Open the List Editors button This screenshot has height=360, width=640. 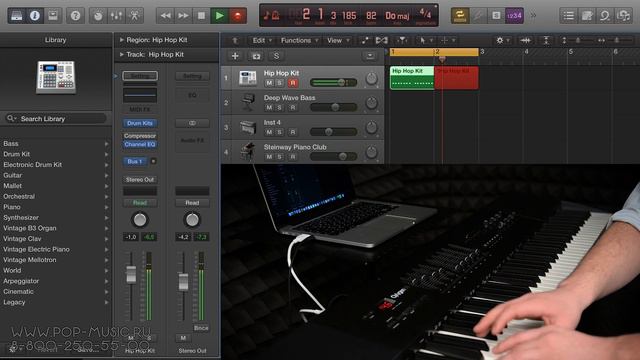coord(569,16)
